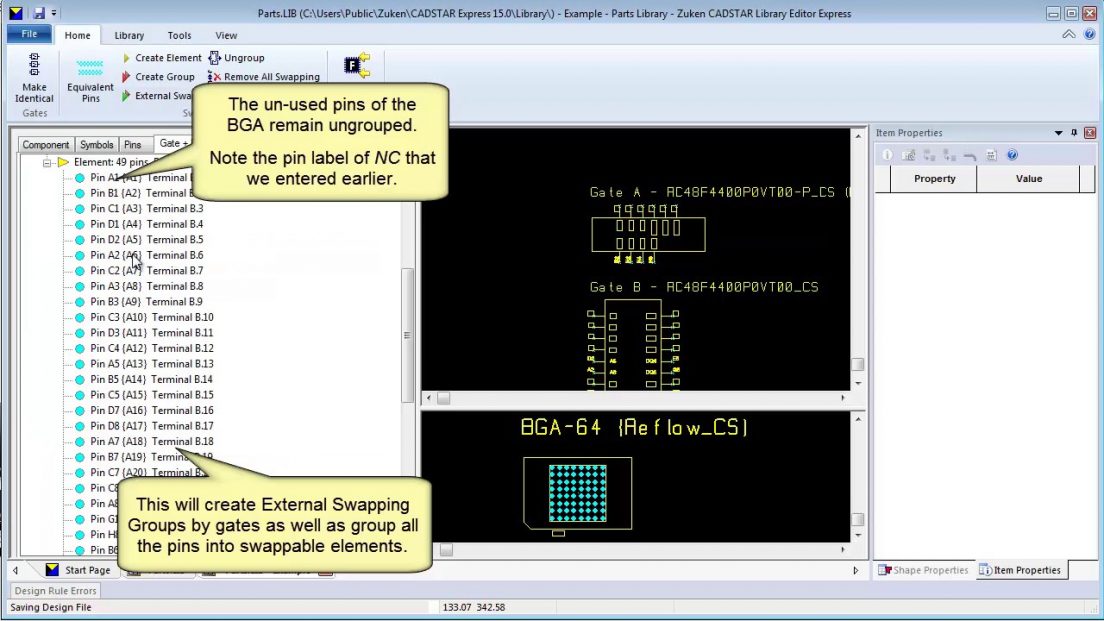Activate the Create Element tool
The height and width of the screenshot is (621, 1104).
pyautogui.click(x=166, y=57)
